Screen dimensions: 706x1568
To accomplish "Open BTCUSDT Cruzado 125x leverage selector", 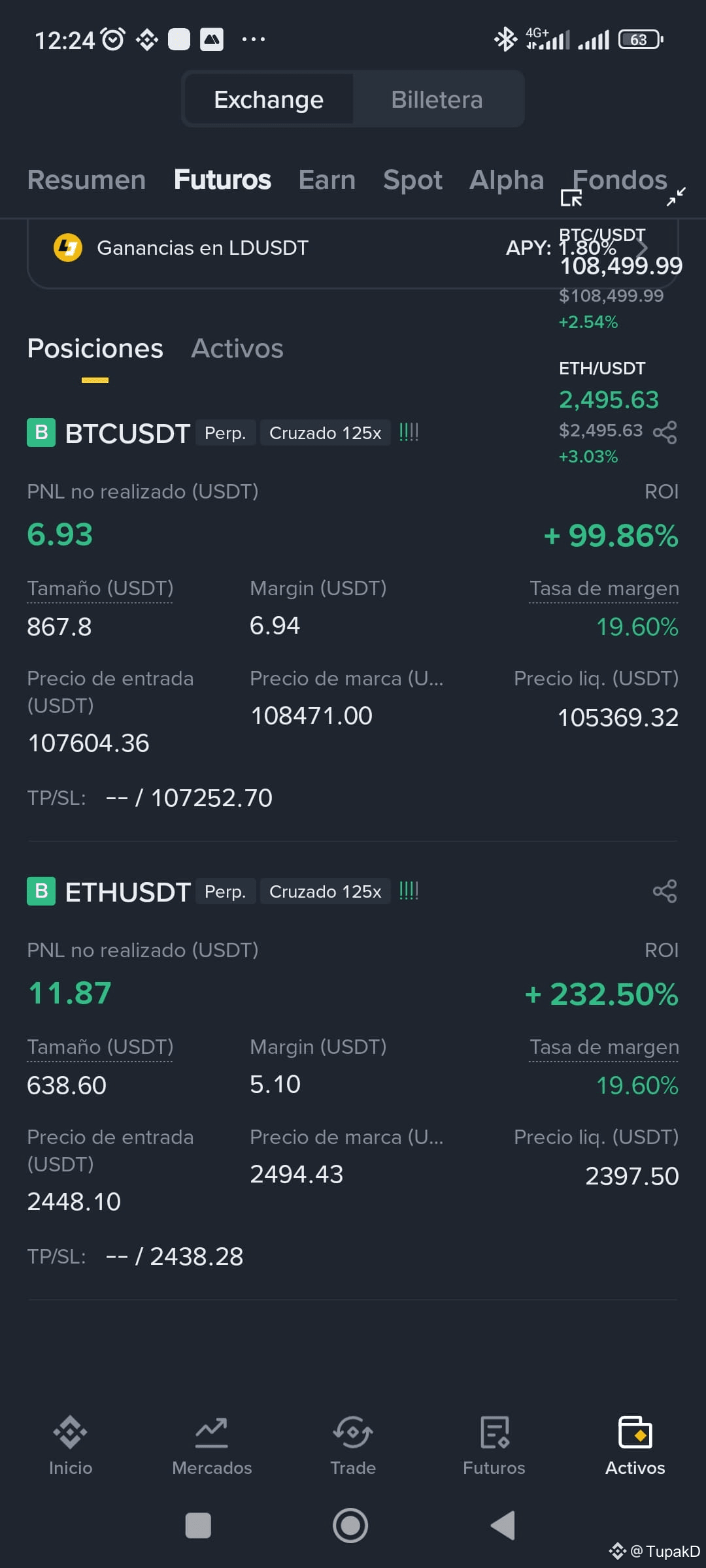I will point(325,433).
